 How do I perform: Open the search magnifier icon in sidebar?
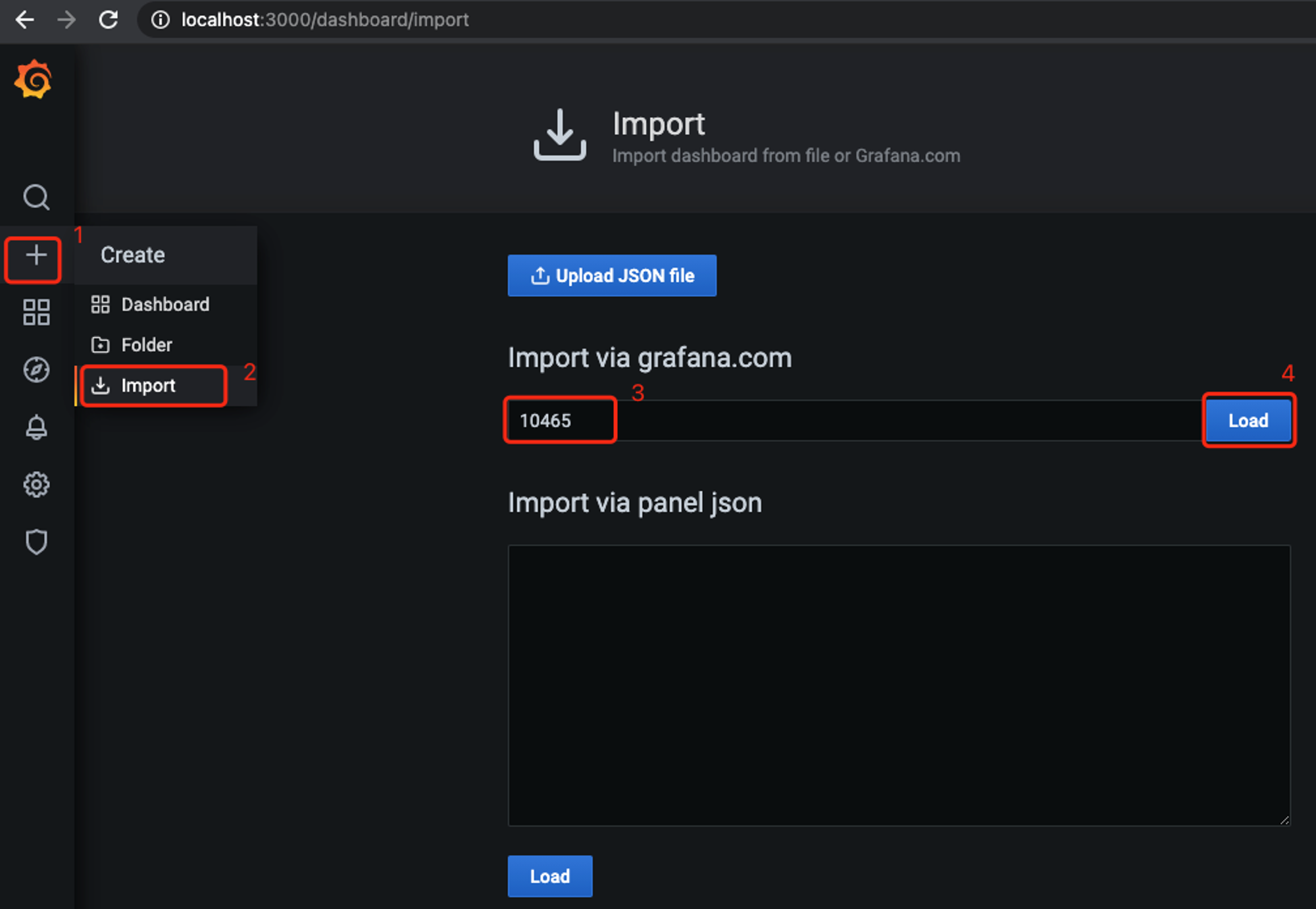(x=36, y=197)
